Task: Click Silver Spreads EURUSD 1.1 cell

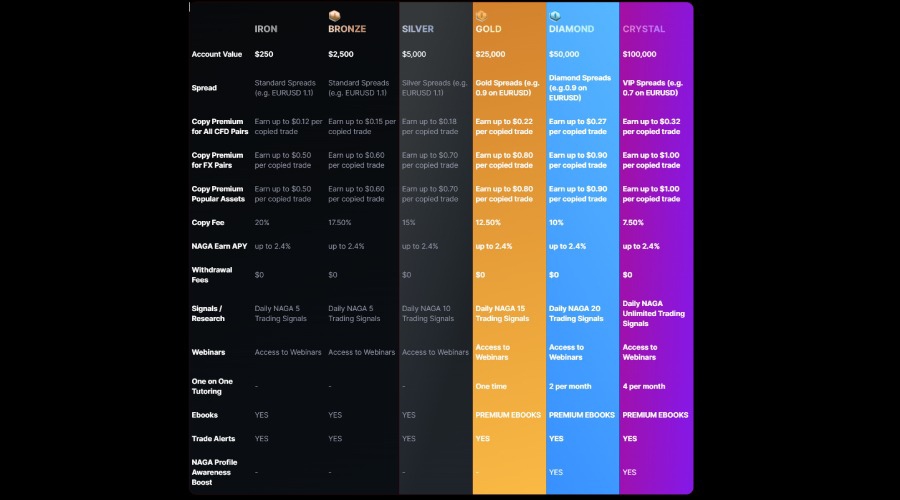Action: (x=435, y=88)
